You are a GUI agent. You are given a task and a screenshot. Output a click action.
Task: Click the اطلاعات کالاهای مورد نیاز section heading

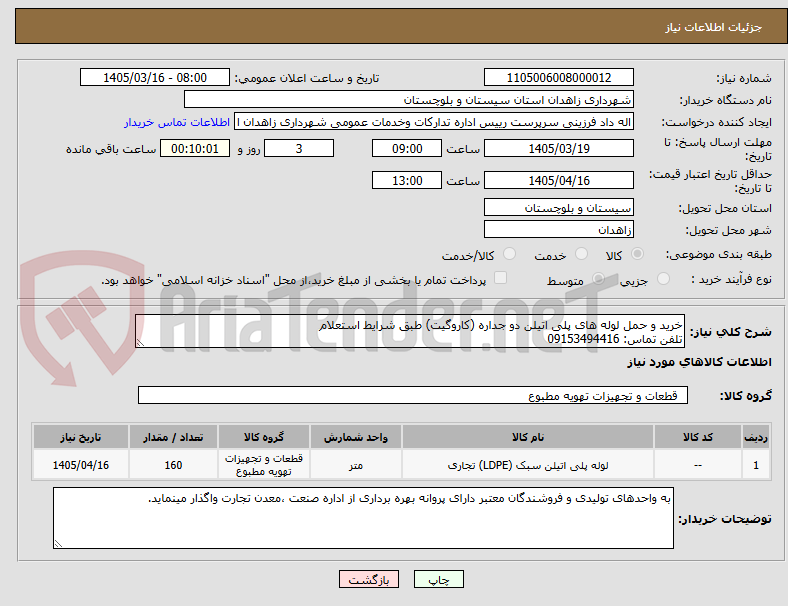pos(699,362)
